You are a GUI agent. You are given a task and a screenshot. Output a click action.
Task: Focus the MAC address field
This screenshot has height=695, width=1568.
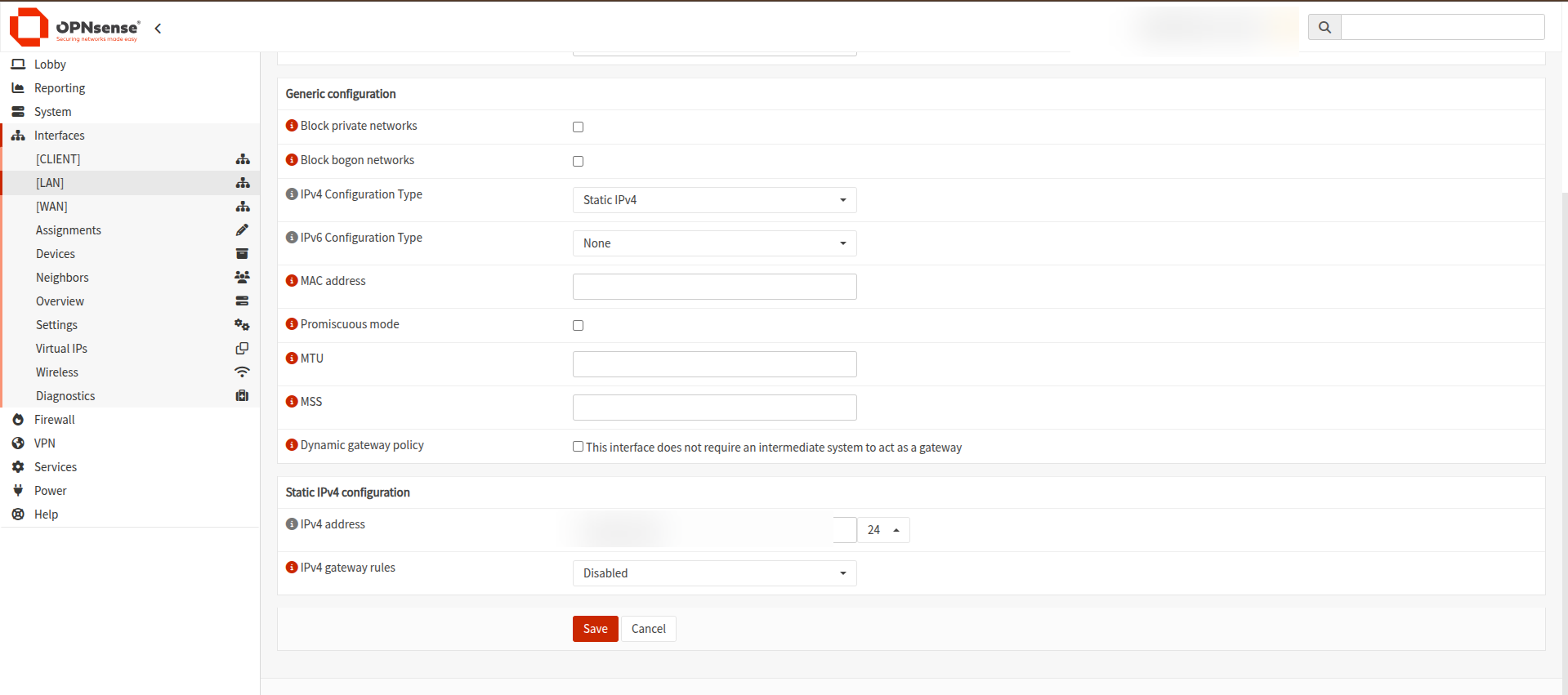(x=715, y=287)
